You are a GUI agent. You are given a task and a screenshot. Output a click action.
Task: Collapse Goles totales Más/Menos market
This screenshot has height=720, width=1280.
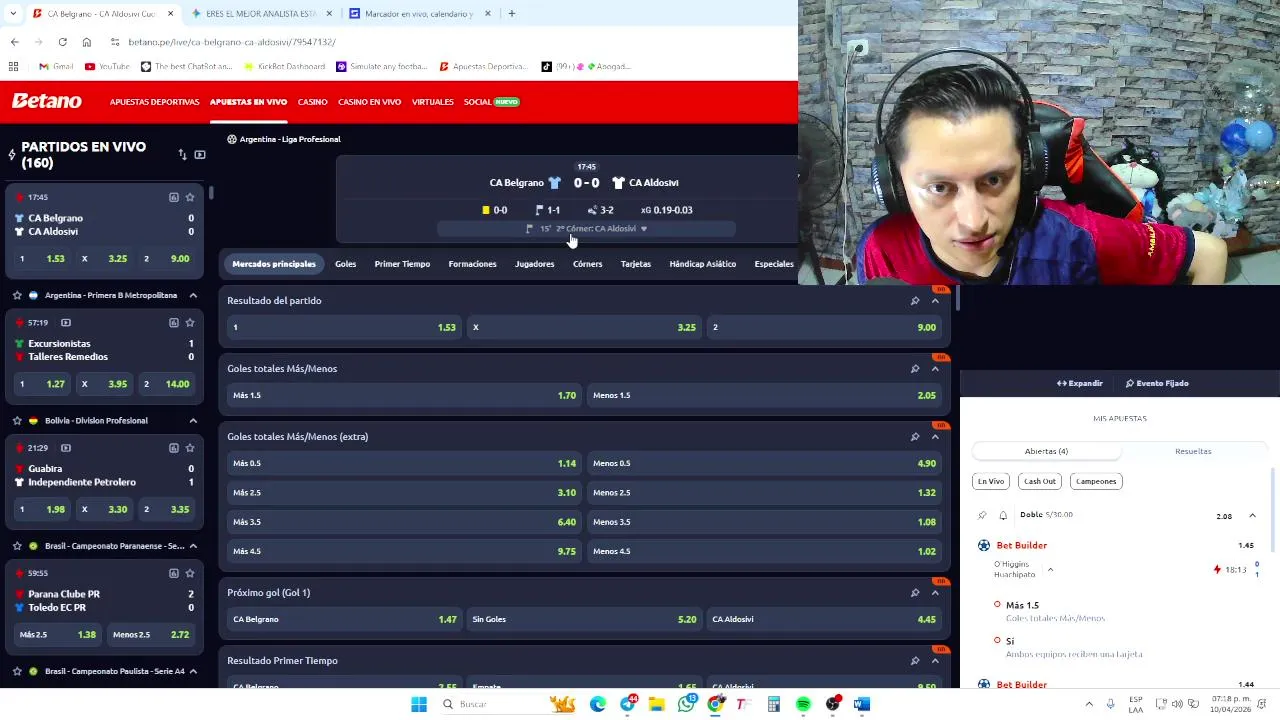[936, 369]
